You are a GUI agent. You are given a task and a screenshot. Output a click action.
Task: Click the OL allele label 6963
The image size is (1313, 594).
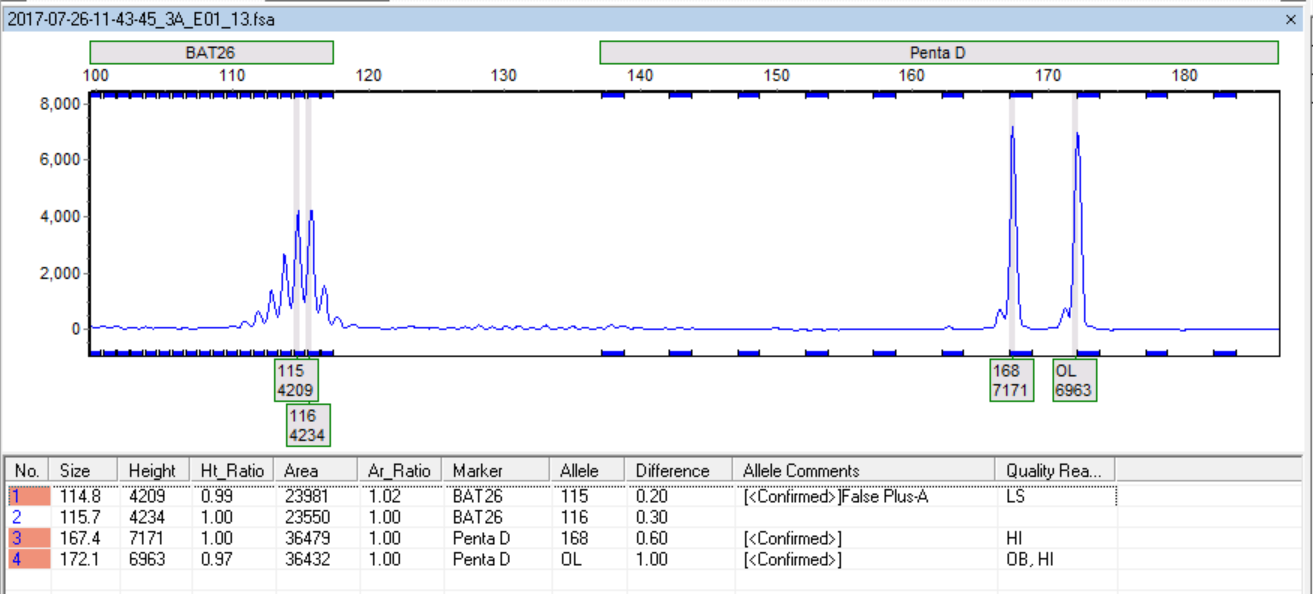1074,380
